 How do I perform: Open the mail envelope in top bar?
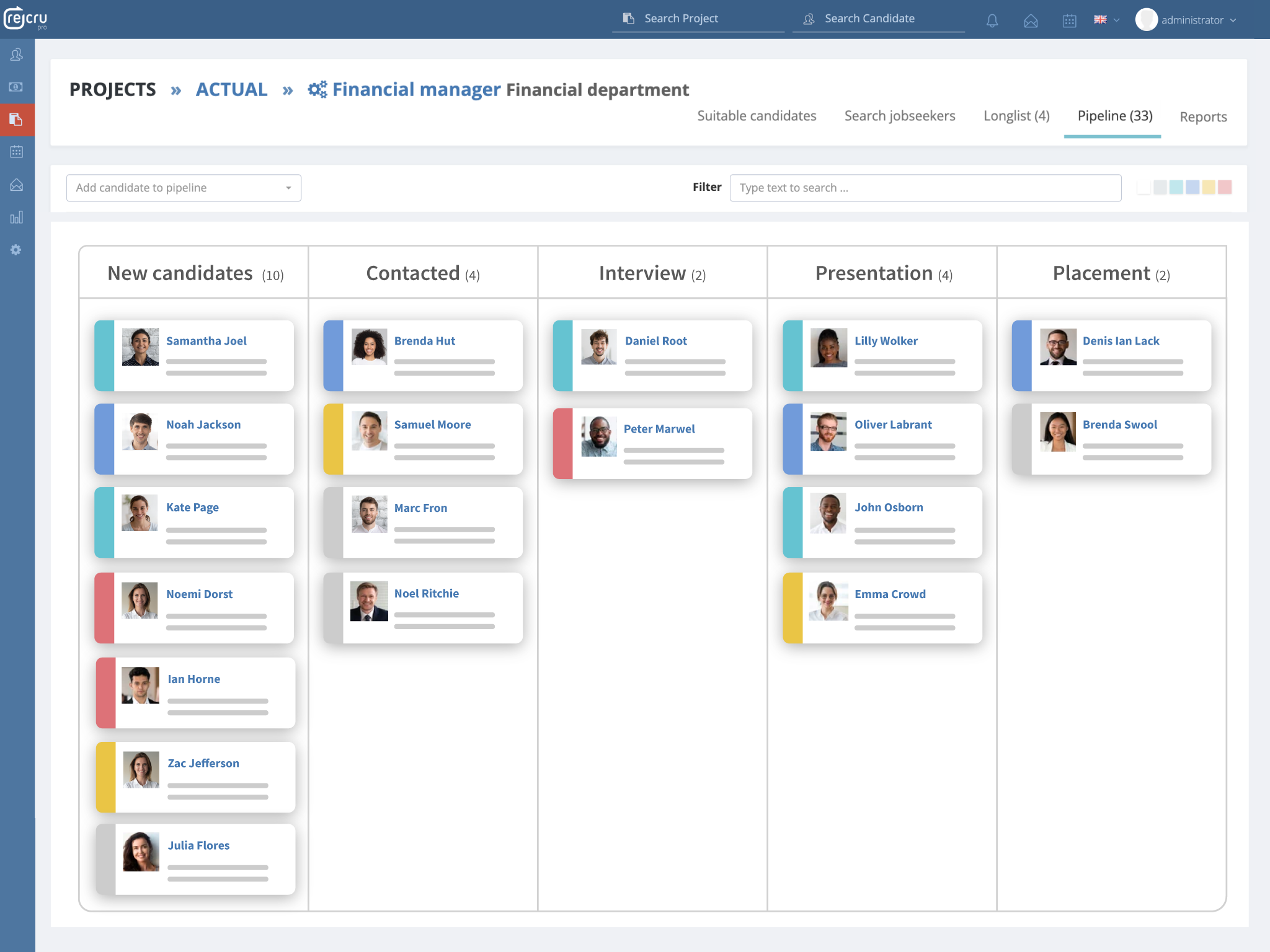[1031, 20]
